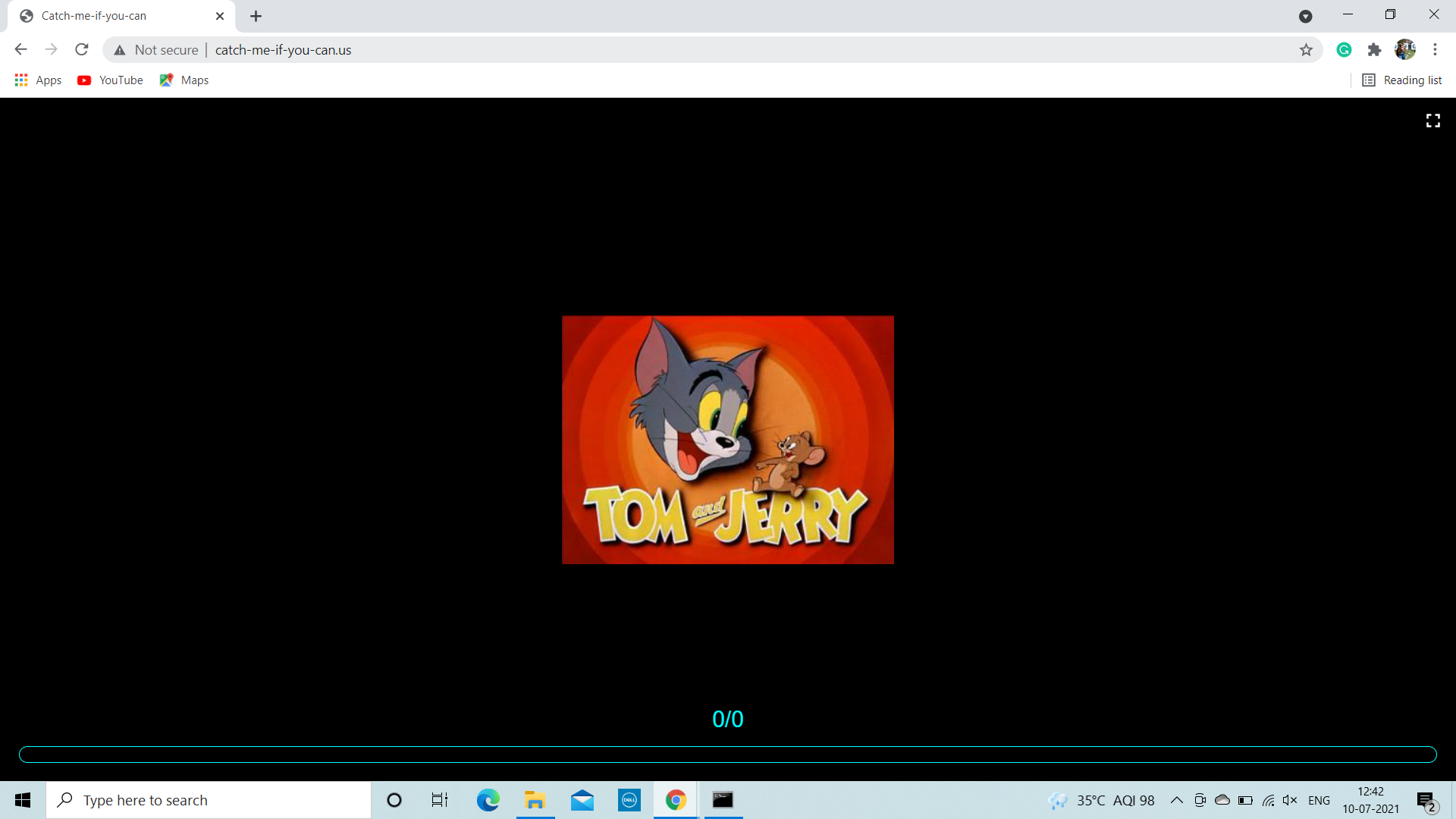Open the Reading list
This screenshot has width=1456, height=819.
(1402, 80)
